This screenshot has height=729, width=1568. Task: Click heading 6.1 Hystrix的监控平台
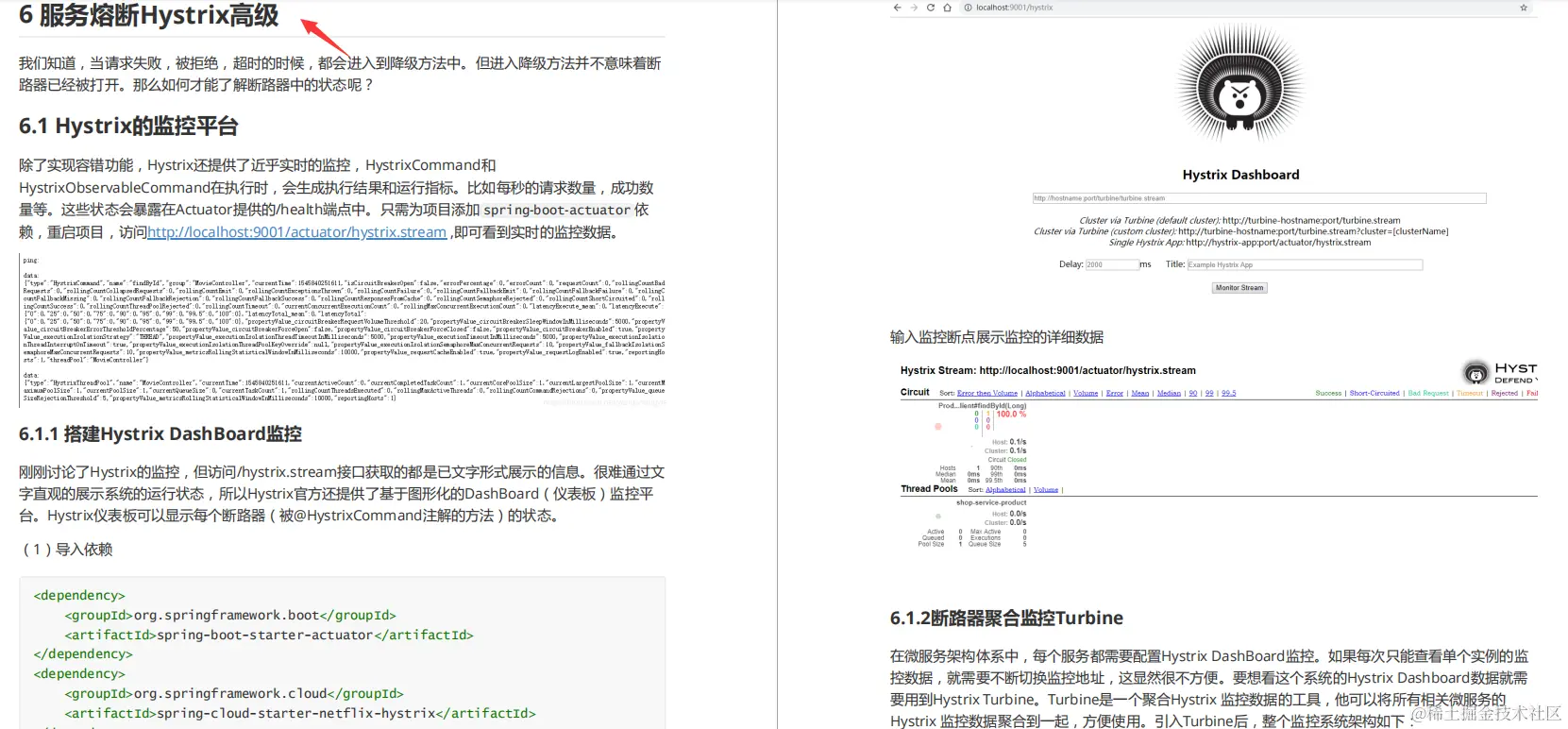point(128,126)
